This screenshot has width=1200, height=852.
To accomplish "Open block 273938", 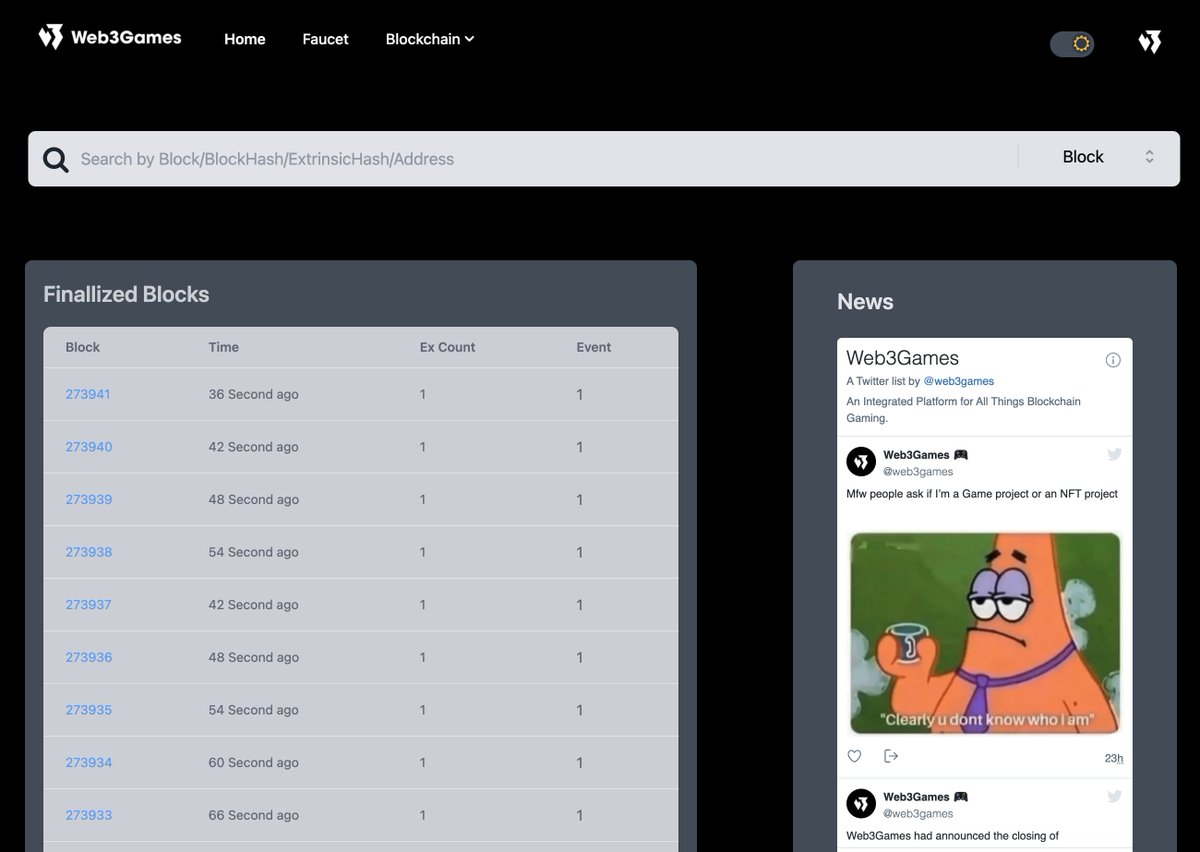I will (x=89, y=552).
